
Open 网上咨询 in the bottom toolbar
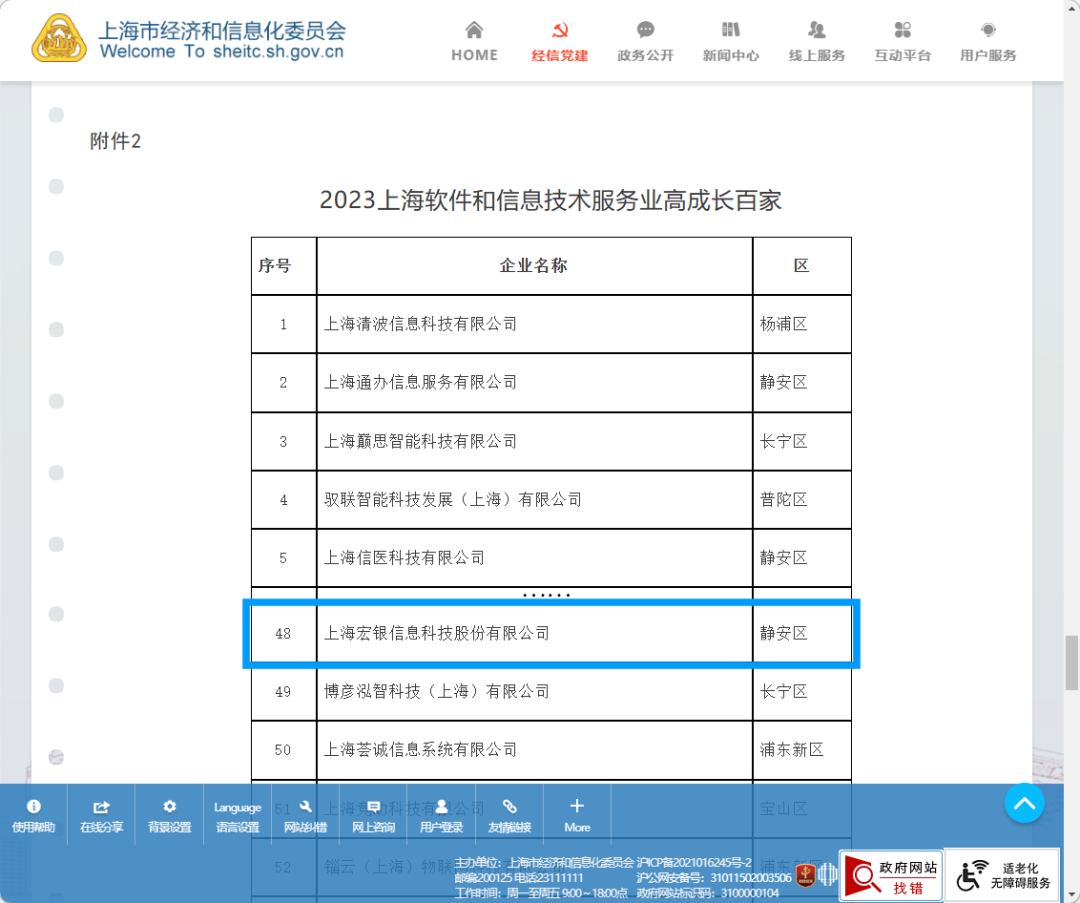373,815
